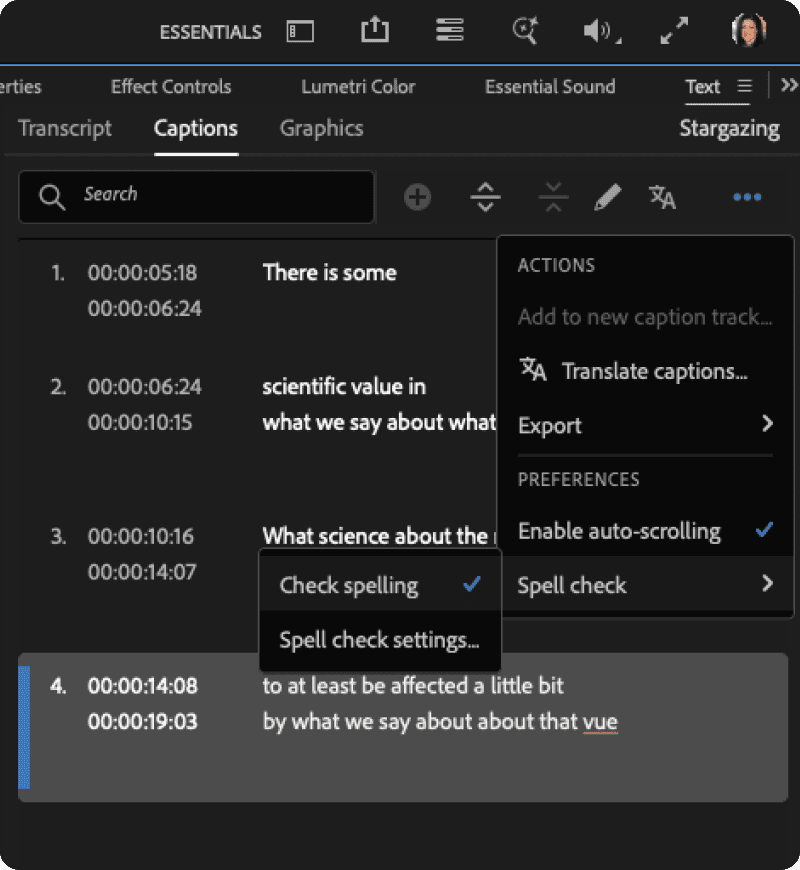Show overflow panels with double chevron
The image size is (800, 870).
tap(789, 85)
